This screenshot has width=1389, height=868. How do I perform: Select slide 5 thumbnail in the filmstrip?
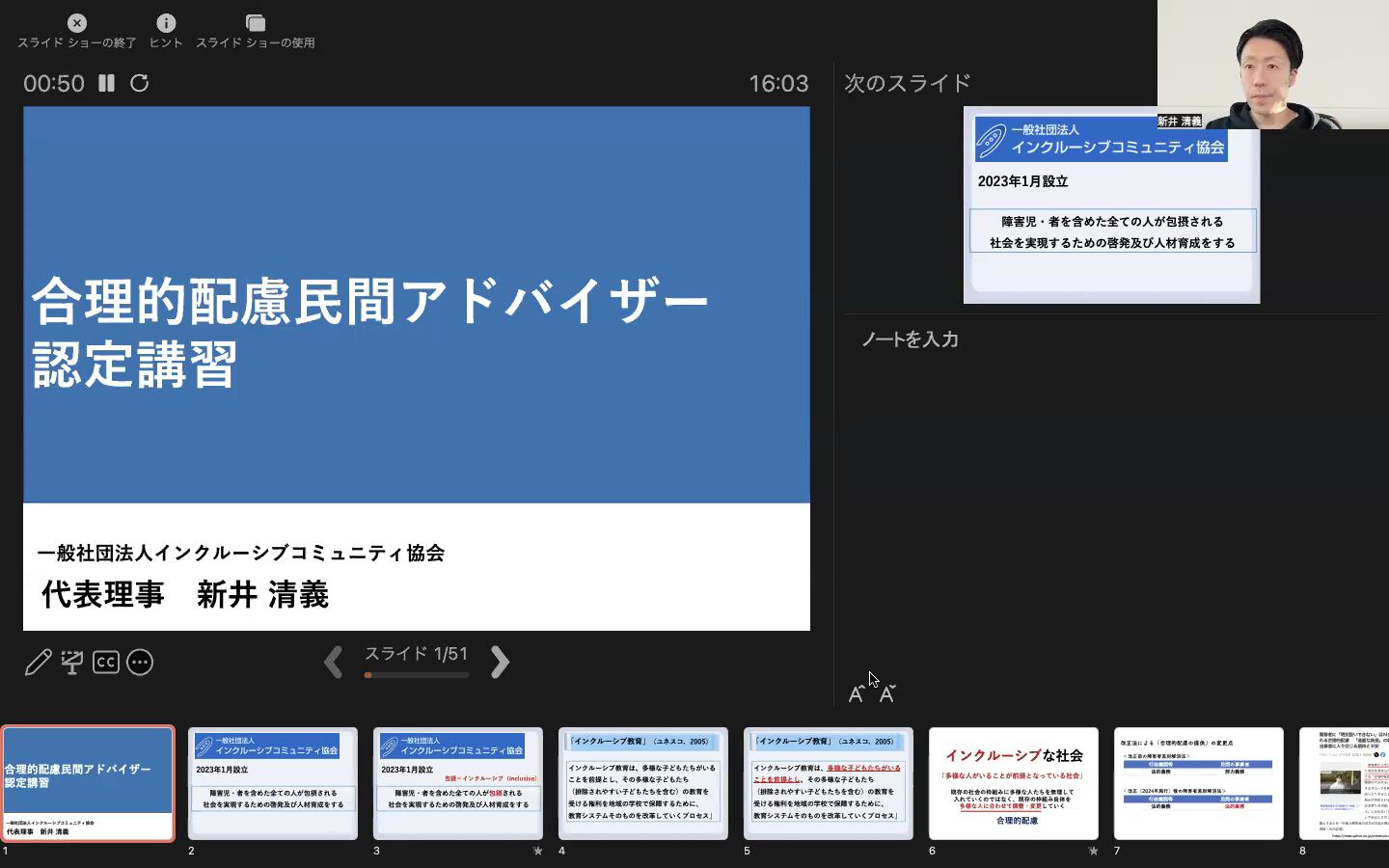coord(829,784)
